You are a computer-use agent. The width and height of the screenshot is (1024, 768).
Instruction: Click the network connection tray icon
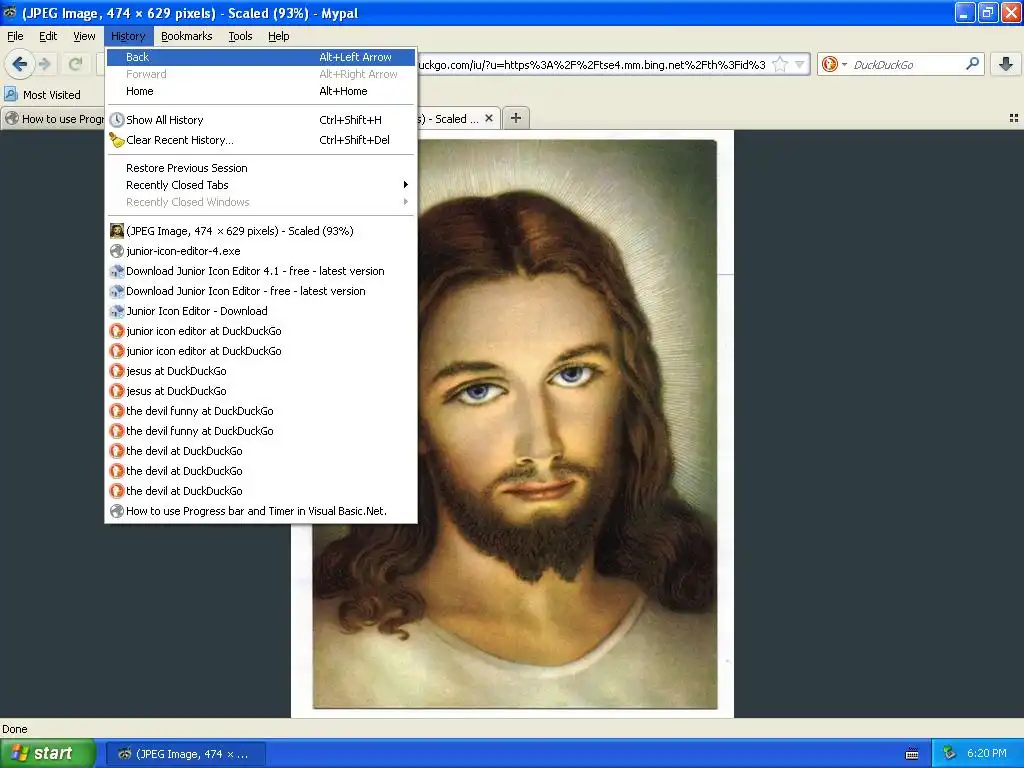point(949,754)
